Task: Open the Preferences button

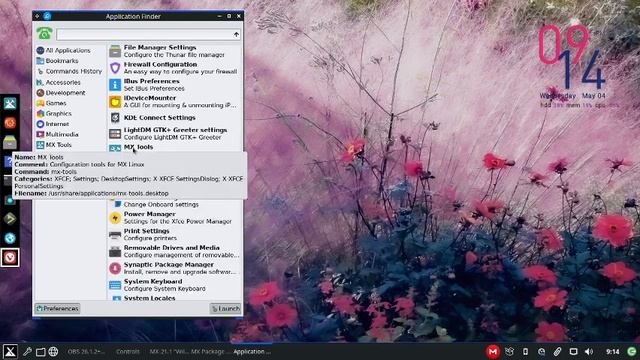Action: click(58, 309)
